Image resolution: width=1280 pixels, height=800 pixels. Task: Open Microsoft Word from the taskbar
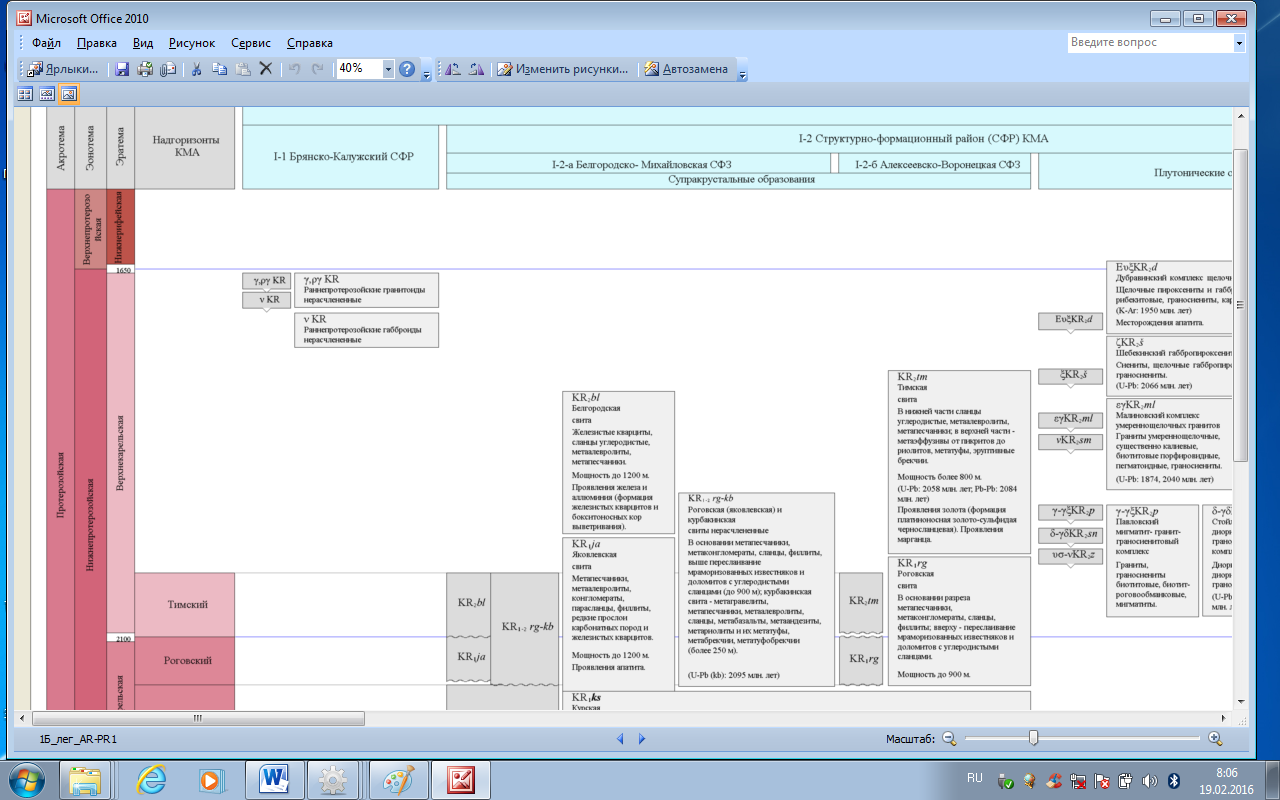[274, 778]
